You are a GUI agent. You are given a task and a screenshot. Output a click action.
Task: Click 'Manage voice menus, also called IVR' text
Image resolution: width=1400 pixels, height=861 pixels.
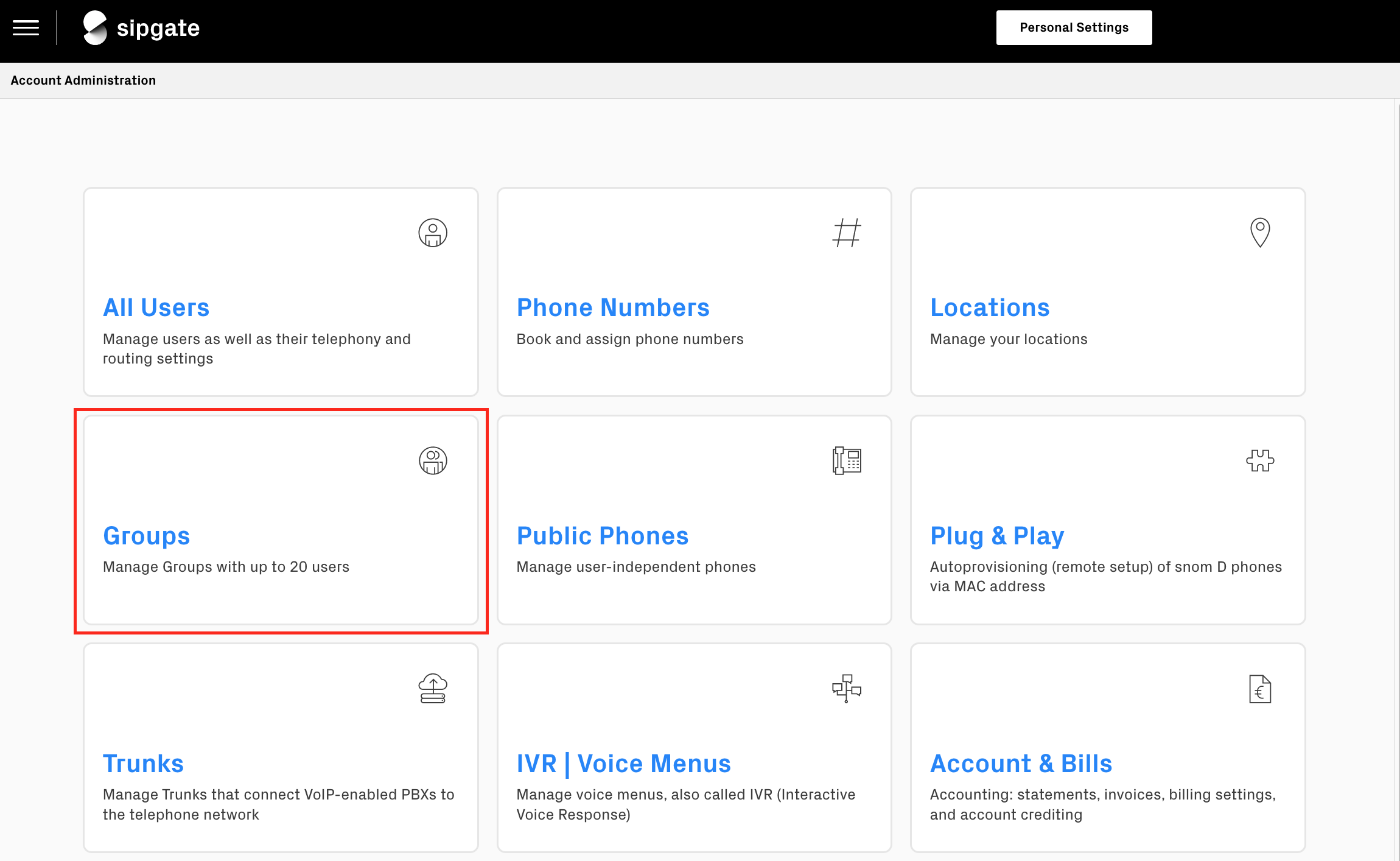686,804
